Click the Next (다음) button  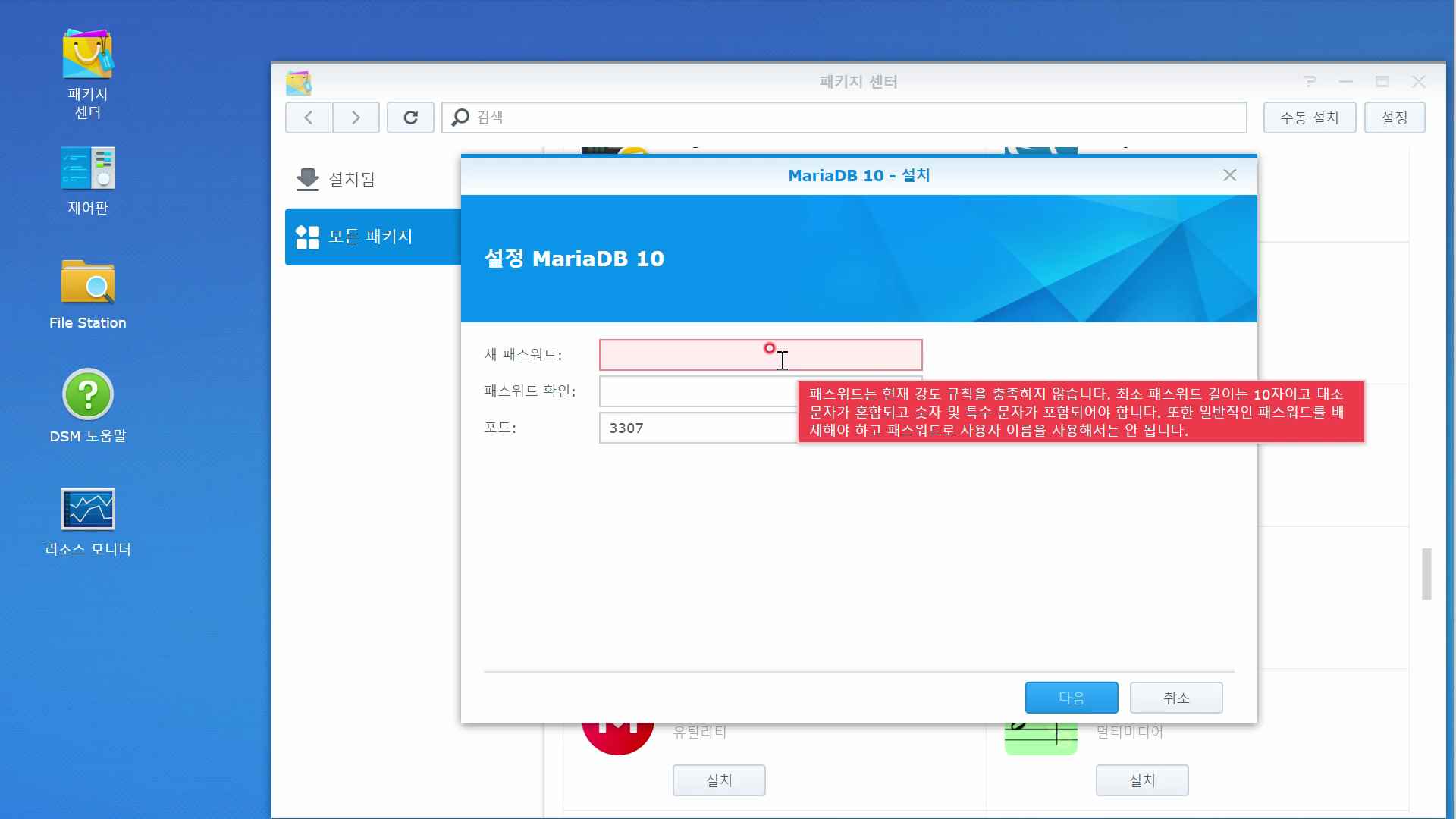coord(1071,698)
